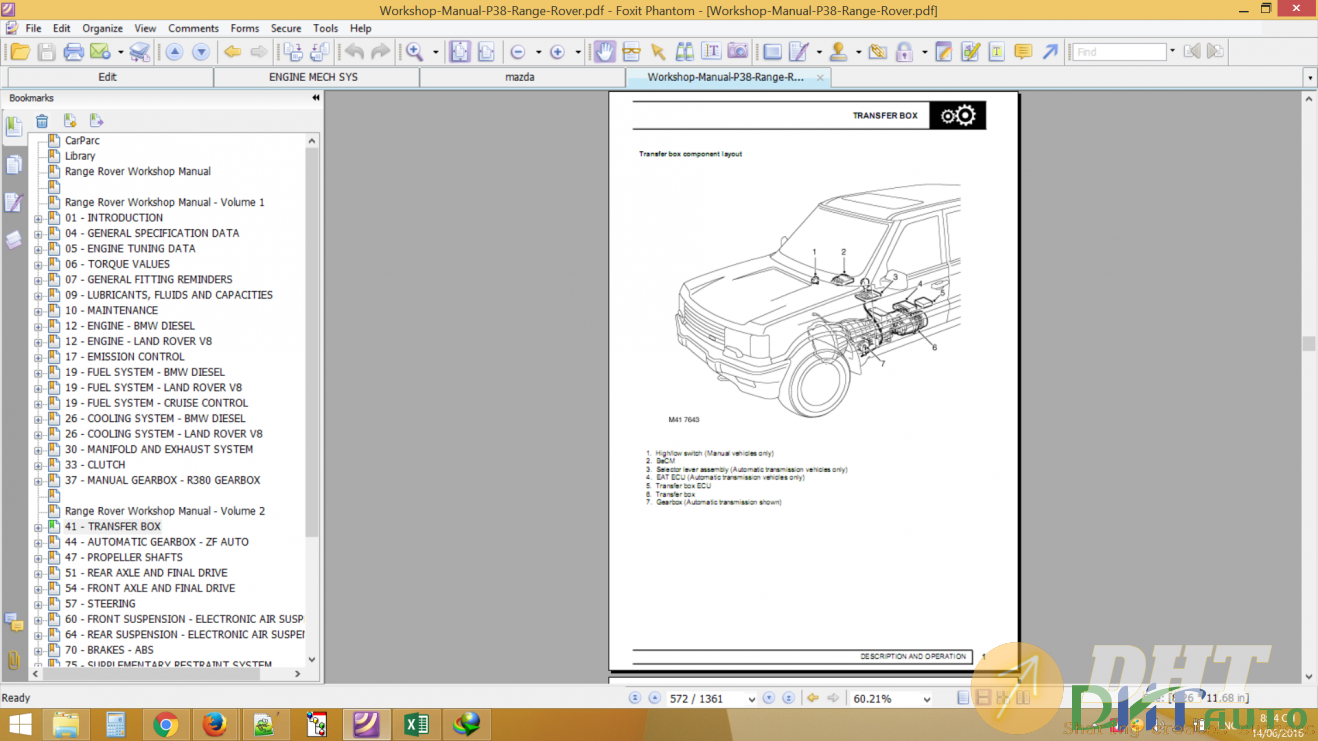Image resolution: width=1318 pixels, height=741 pixels.
Task: Expand the 01 - INTRODUCTION bookmark
Action: 38,218
